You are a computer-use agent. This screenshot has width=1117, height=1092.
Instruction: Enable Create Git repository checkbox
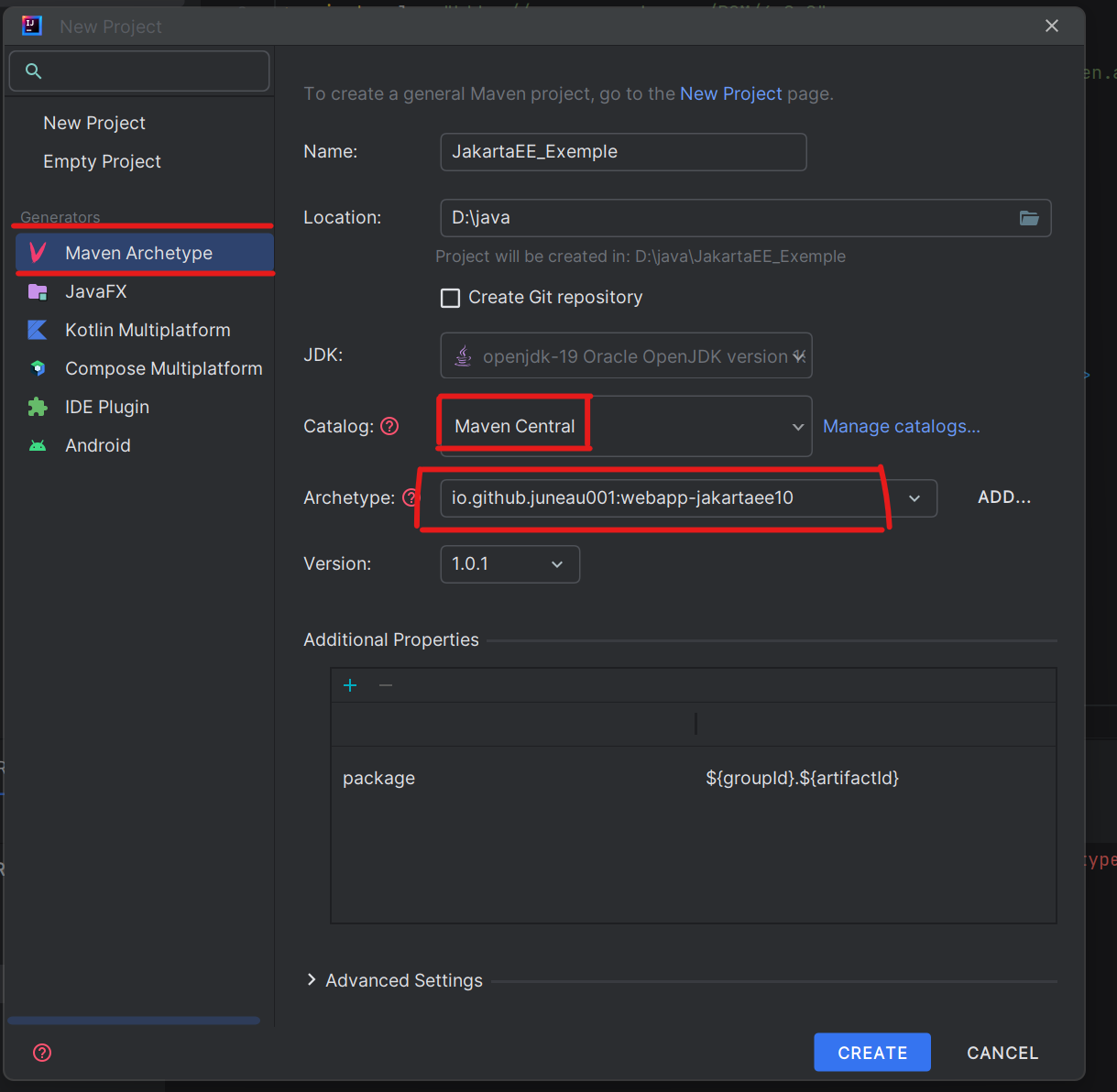coord(450,298)
